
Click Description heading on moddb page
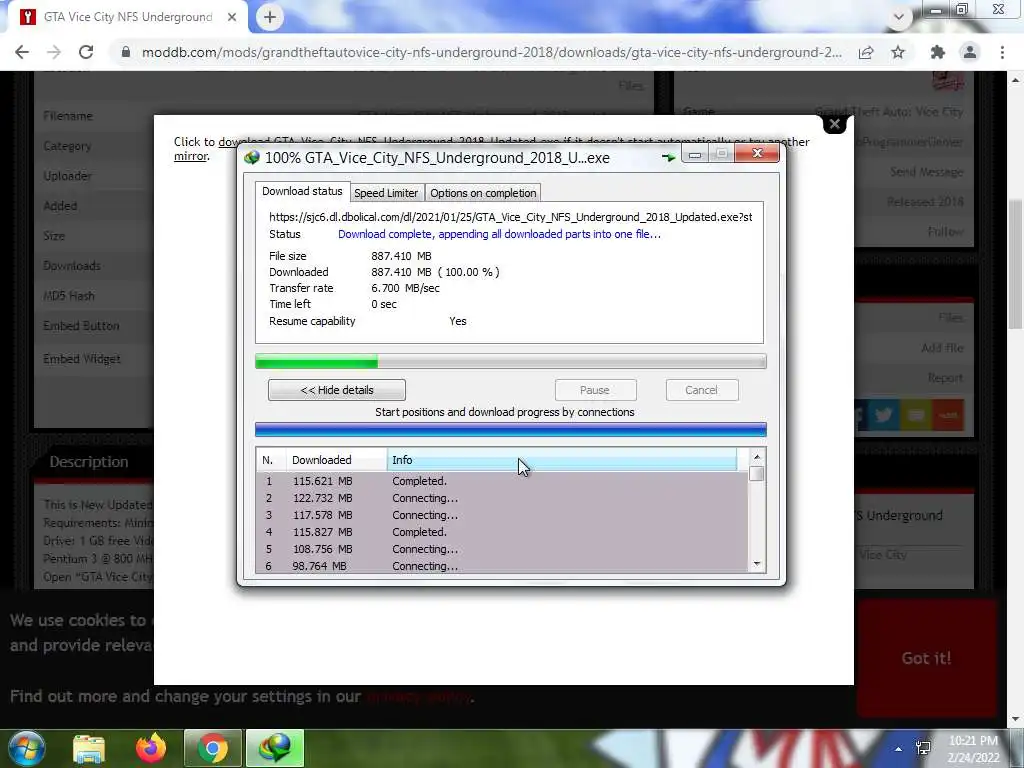coord(89,462)
